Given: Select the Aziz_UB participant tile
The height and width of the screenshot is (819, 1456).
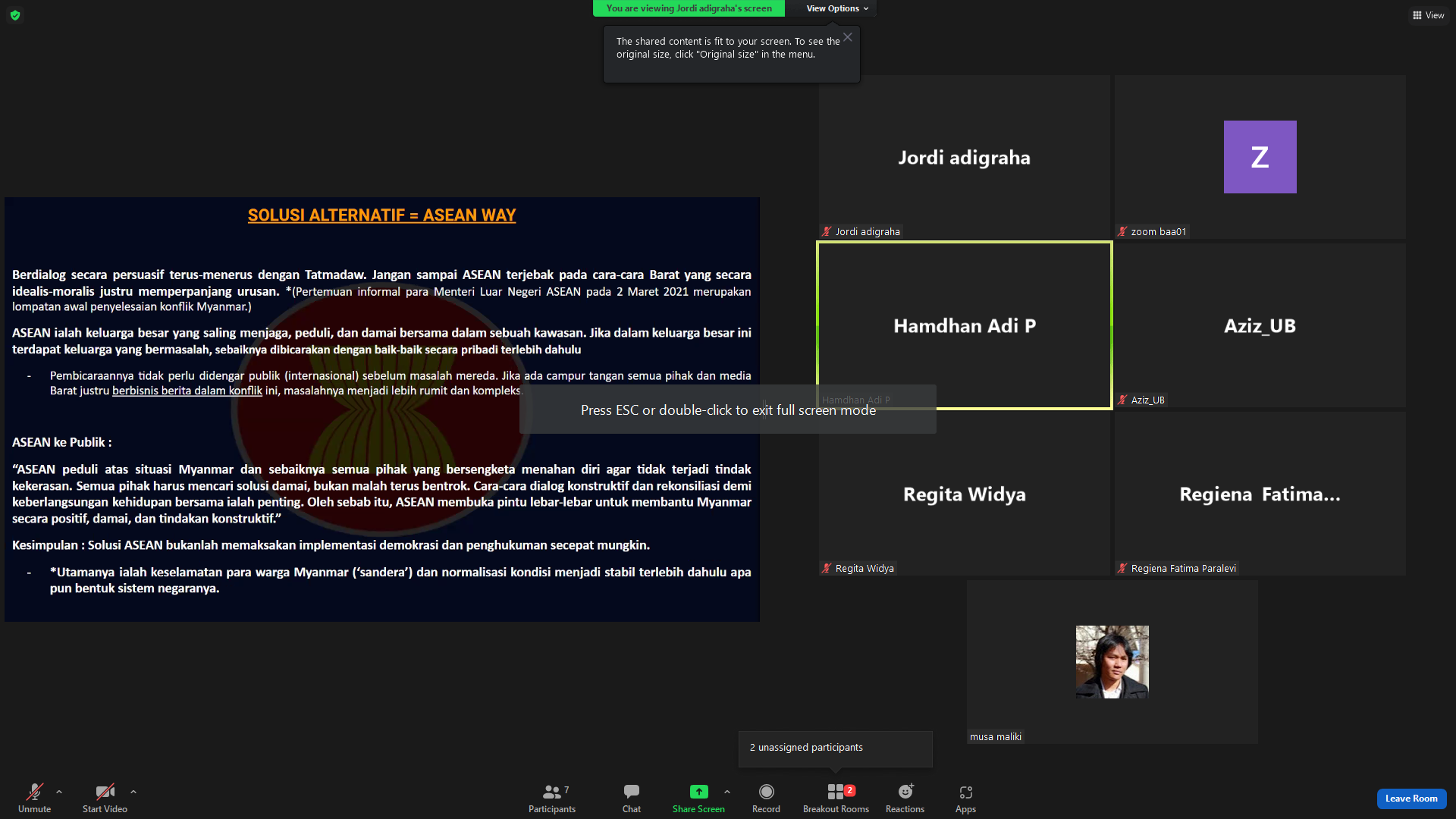Looking at the screenshot, I should (x=1260, y=325).
